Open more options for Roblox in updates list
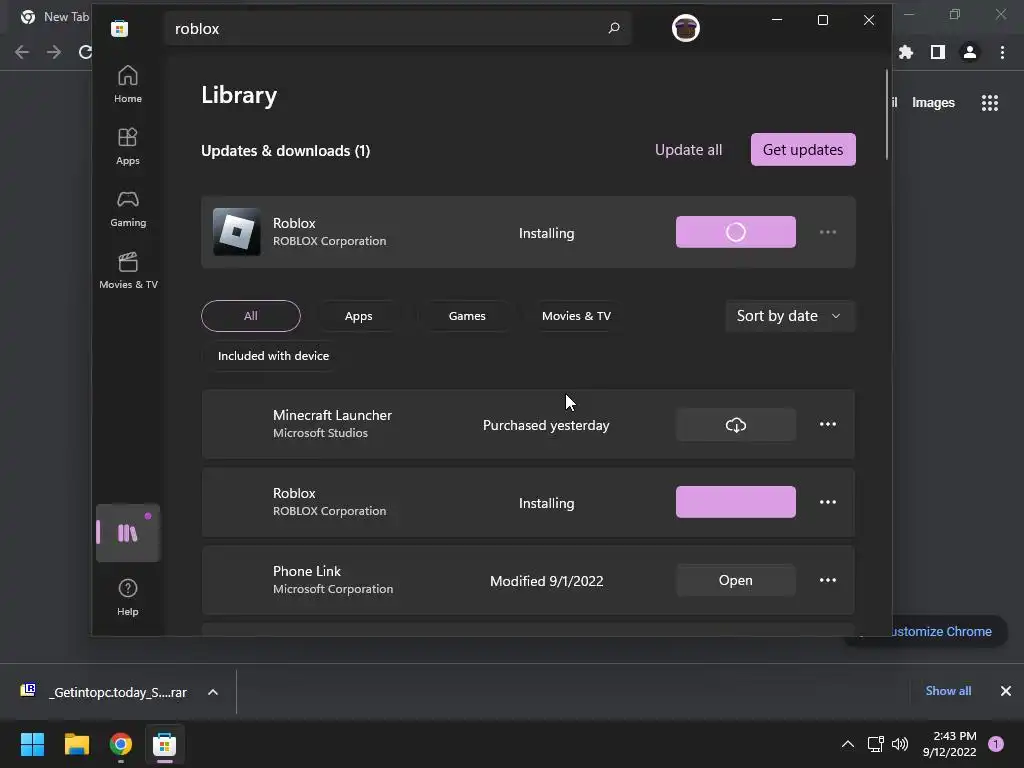 coord(827,232)
